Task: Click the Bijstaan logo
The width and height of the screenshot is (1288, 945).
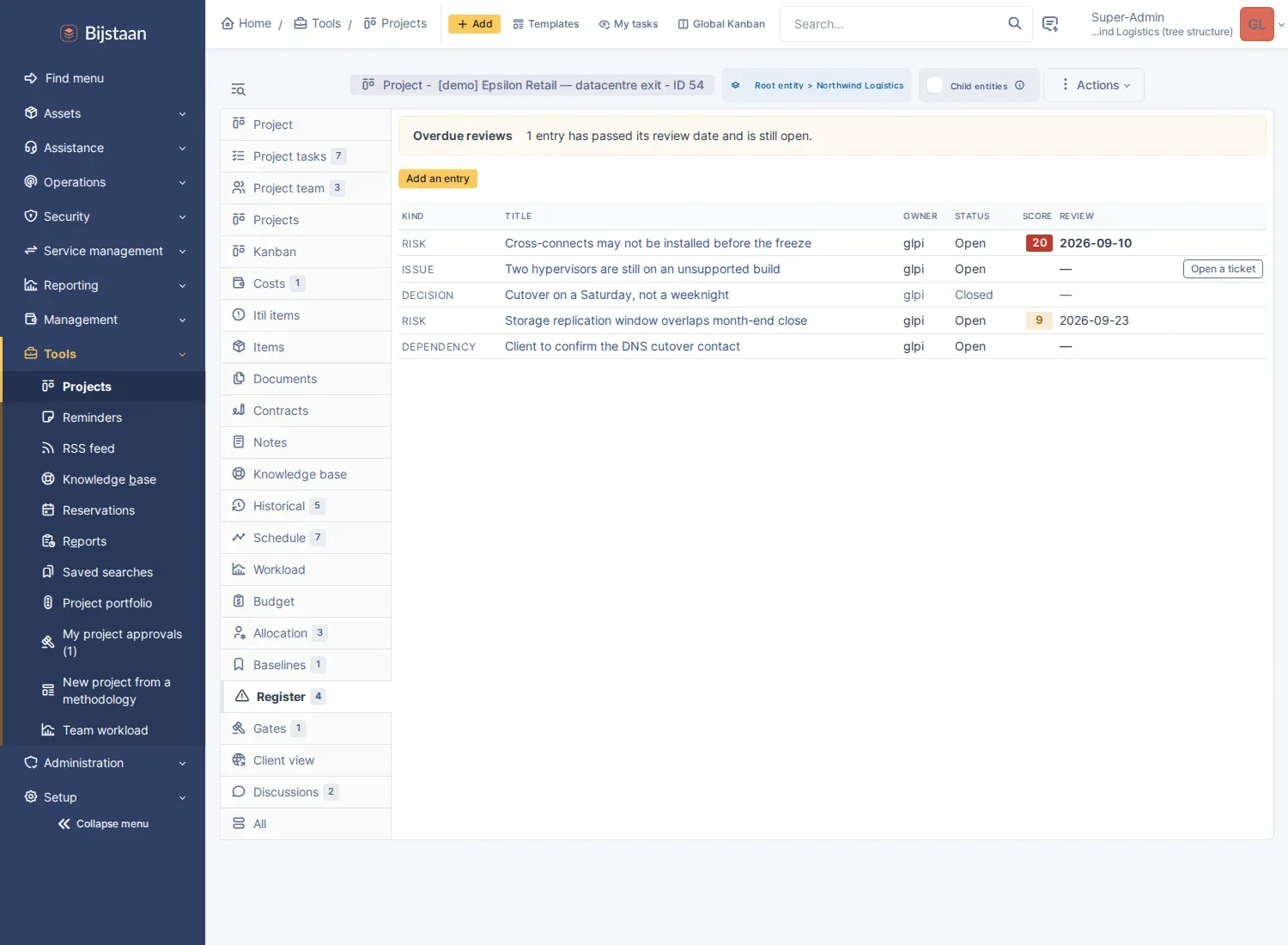Action: click(103, 34)
